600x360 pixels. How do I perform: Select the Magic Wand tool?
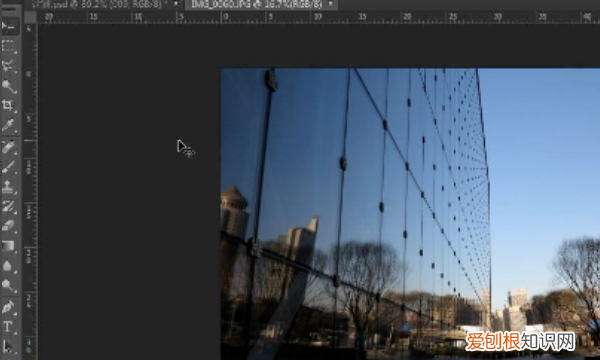8,86
